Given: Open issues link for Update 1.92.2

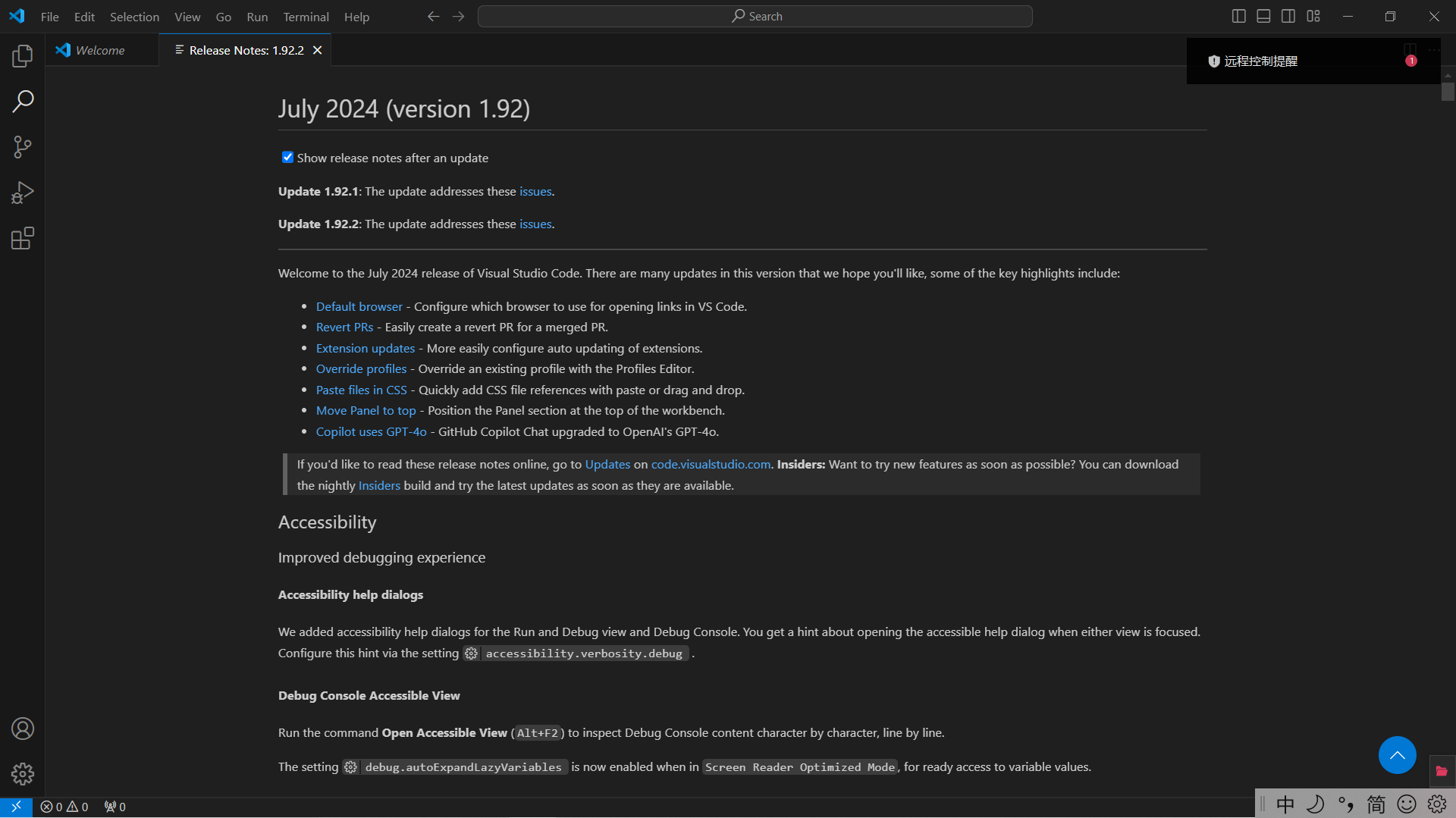Looking at the screenshot, I should click(535, 224).
